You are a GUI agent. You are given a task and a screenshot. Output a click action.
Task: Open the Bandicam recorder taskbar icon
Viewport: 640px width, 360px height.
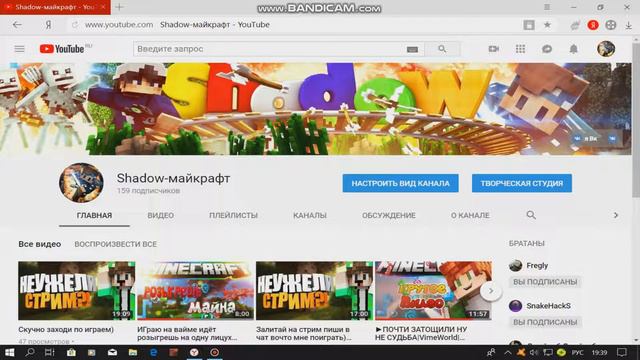pyautogui.click(x=215, y=352)
